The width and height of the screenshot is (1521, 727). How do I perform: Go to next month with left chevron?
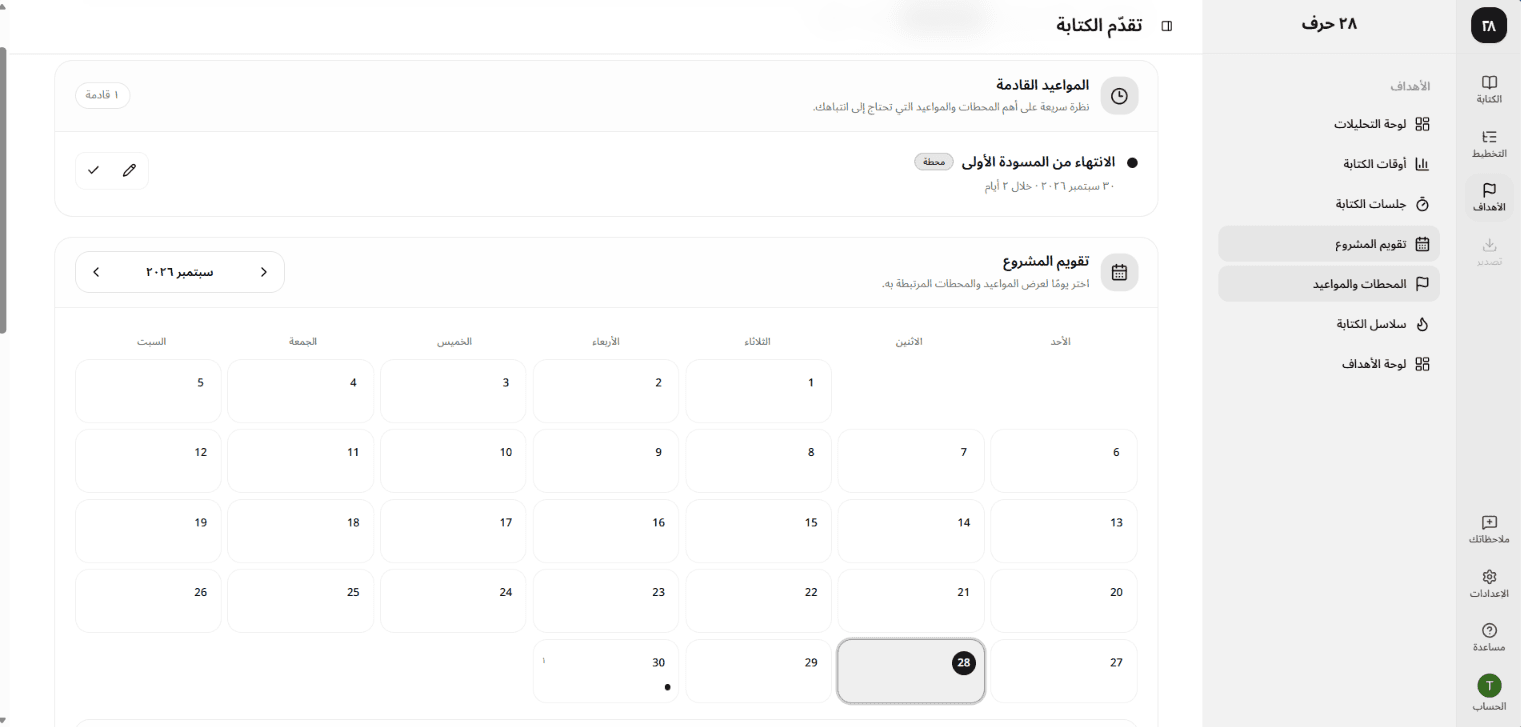click(x=96, y=272)
